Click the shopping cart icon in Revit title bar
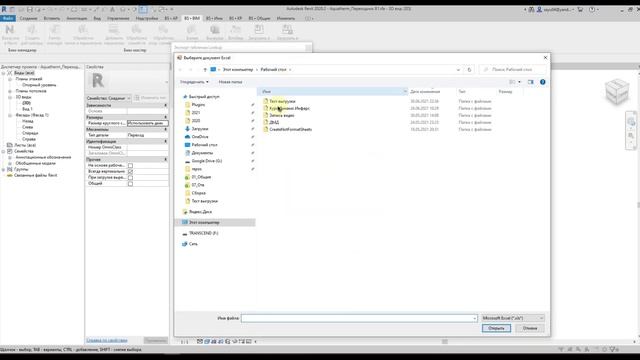Viewport: 640px width, 360px height. (580, 9)
